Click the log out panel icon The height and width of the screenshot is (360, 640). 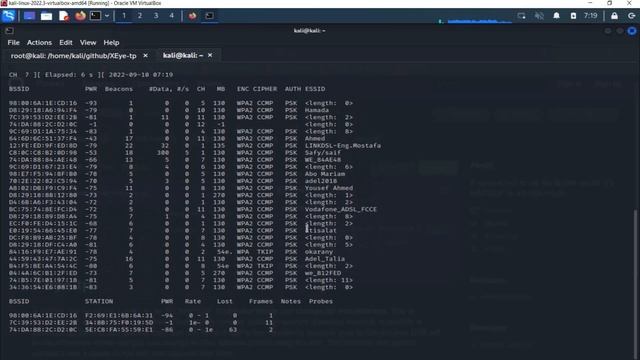[631, 16]
